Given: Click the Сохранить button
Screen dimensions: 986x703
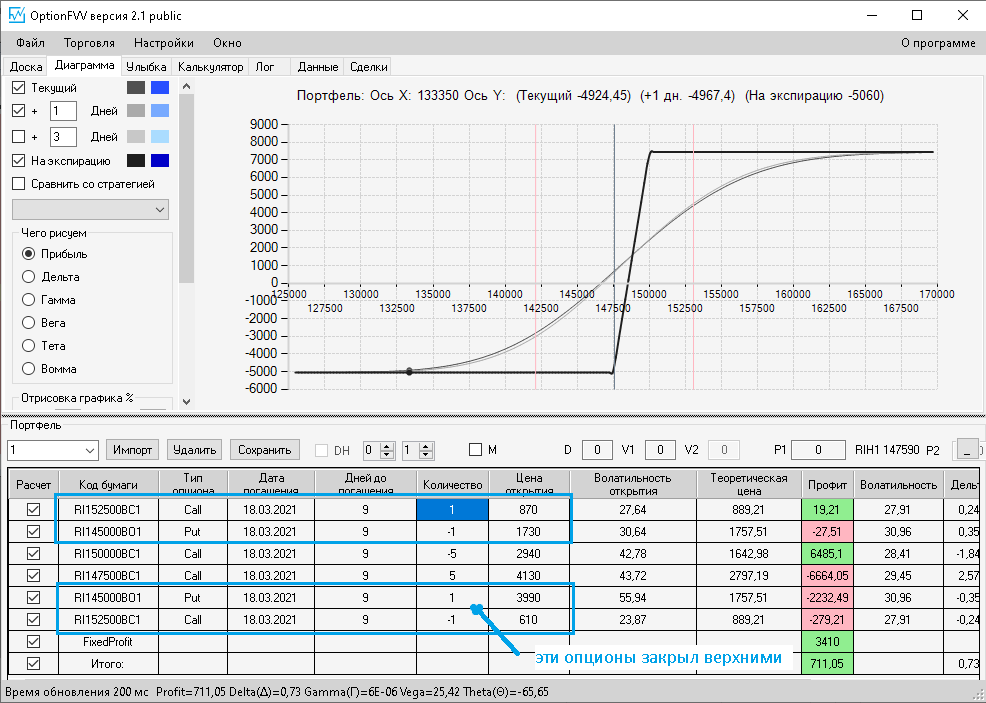Looking at the screenshot, I should pos(265,450).
